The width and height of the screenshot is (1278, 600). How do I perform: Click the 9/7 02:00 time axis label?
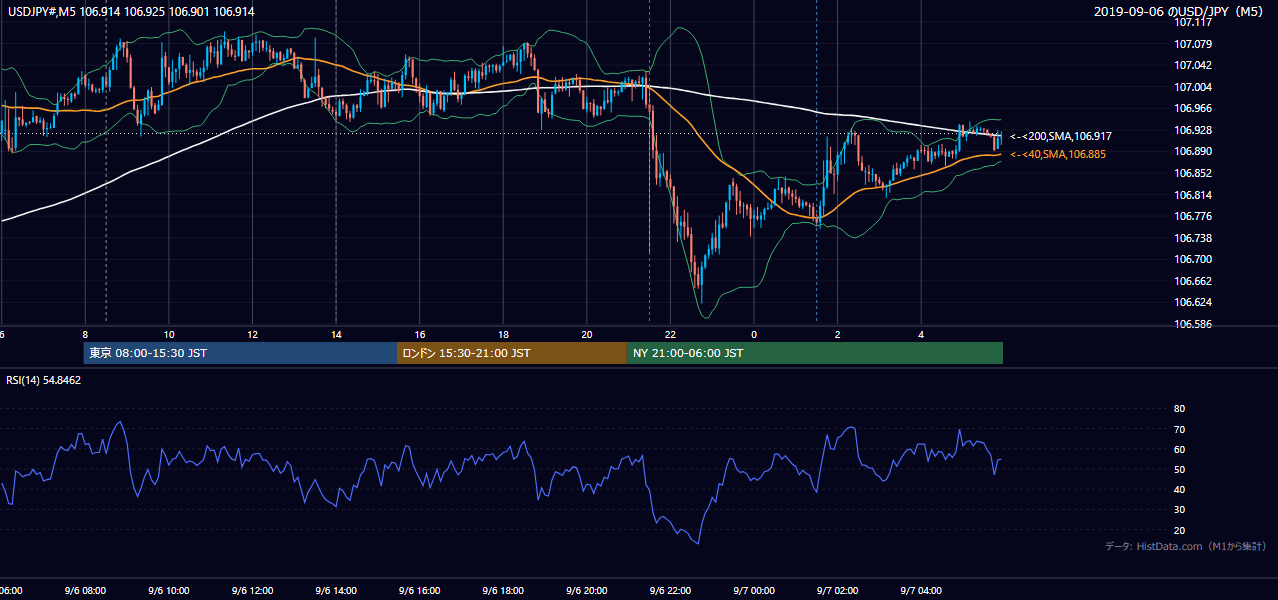(x=836, y=591)
